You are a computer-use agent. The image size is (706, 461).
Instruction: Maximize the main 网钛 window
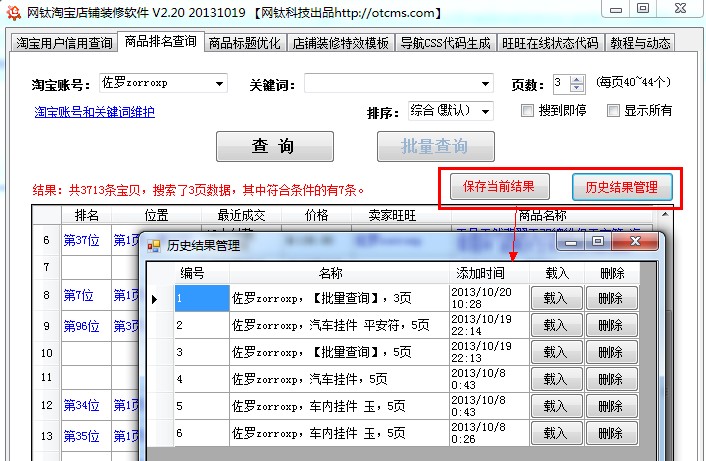(x=643, y=9)
